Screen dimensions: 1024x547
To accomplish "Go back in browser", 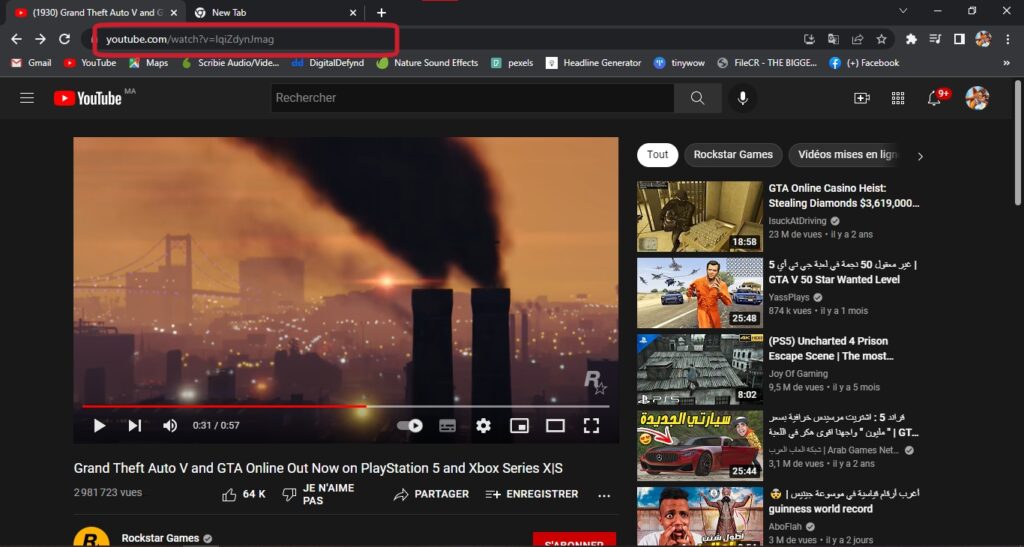I will pos(16,39).
